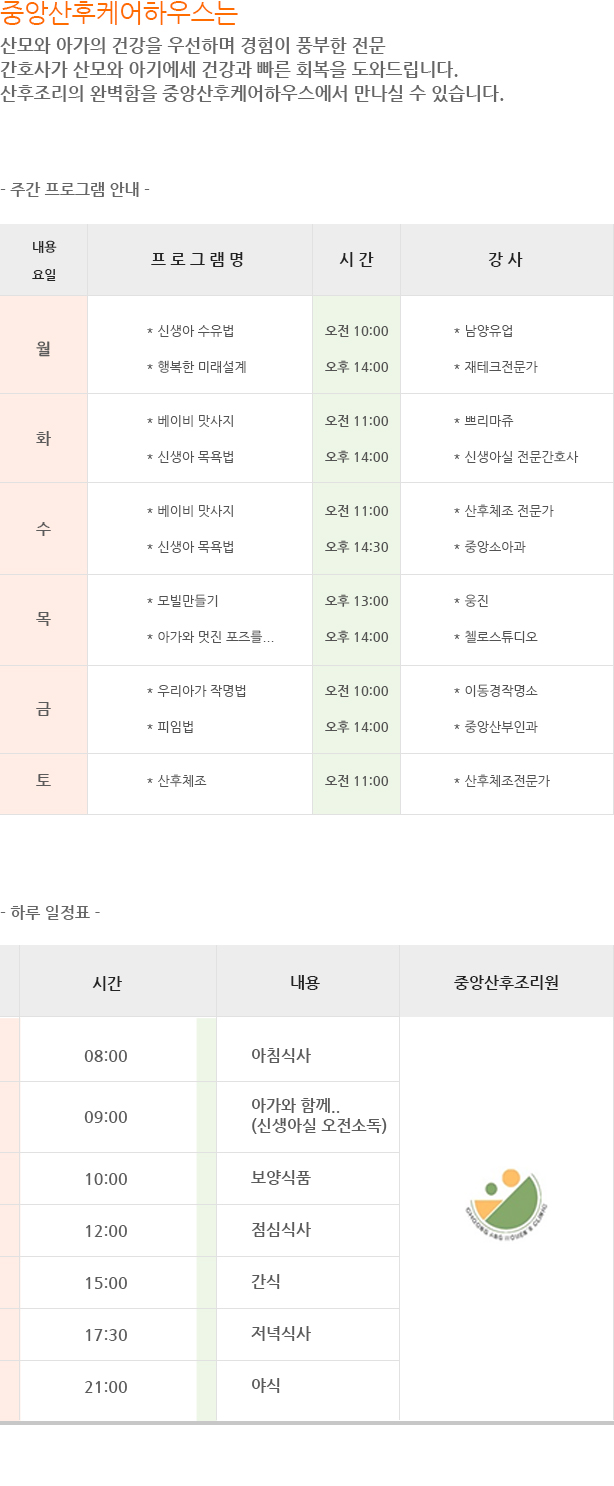Screen dimensions: 614x1486
Task: Click the 프로그램명 column header
Action: 199,260
